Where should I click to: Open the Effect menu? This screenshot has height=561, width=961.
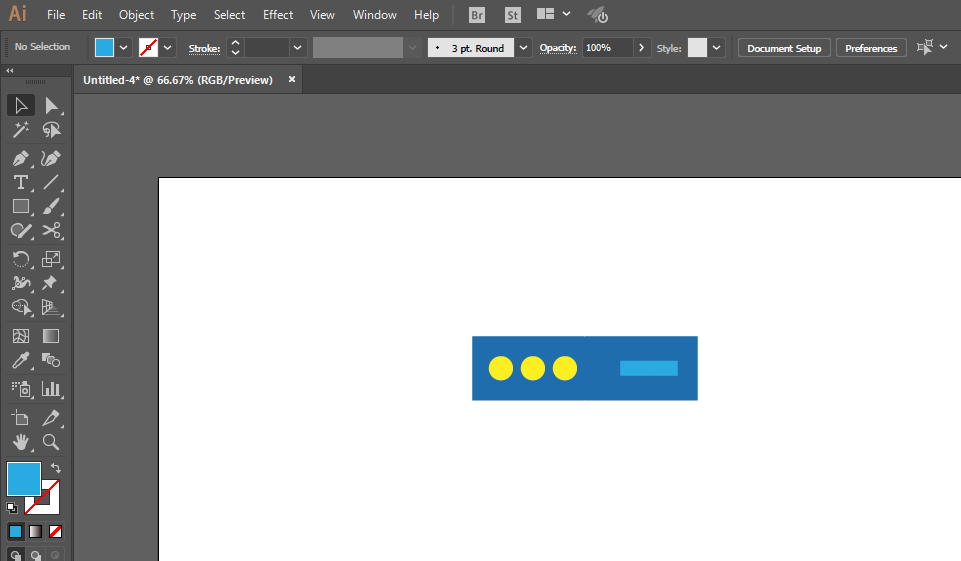pos(278,15)
